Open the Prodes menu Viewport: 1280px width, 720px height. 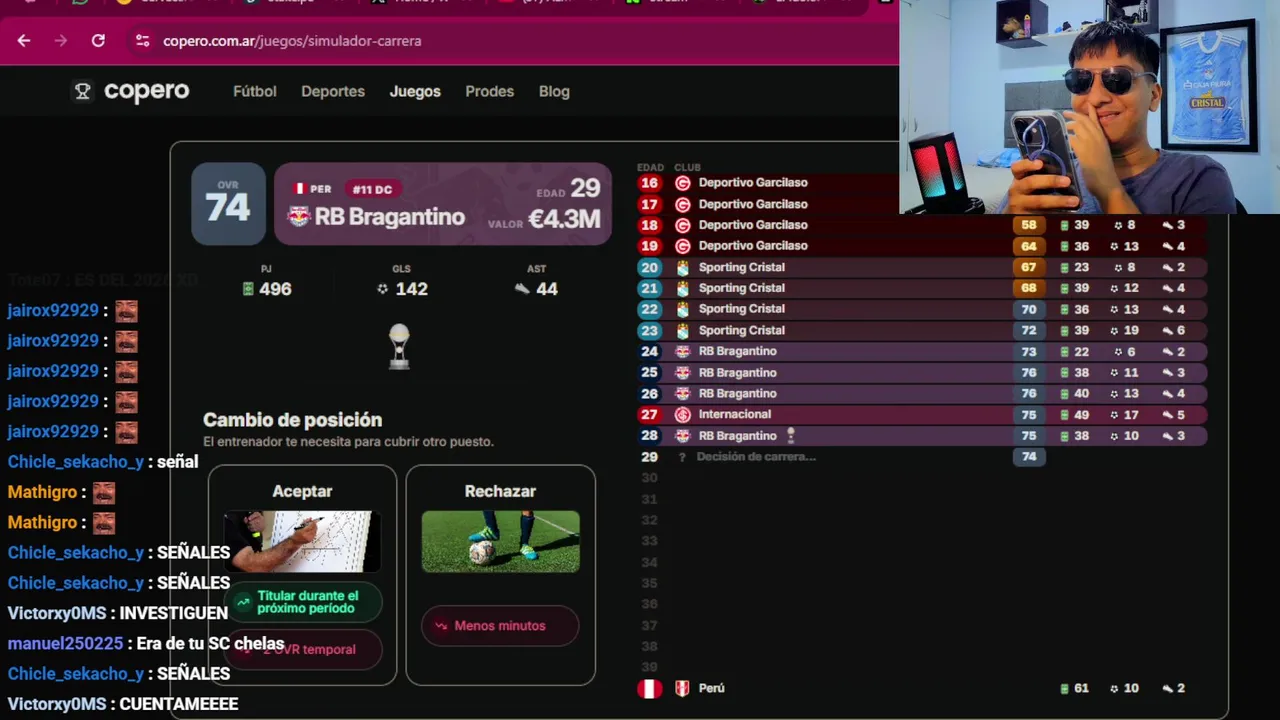pyautogui.click(x=490, y=91)
